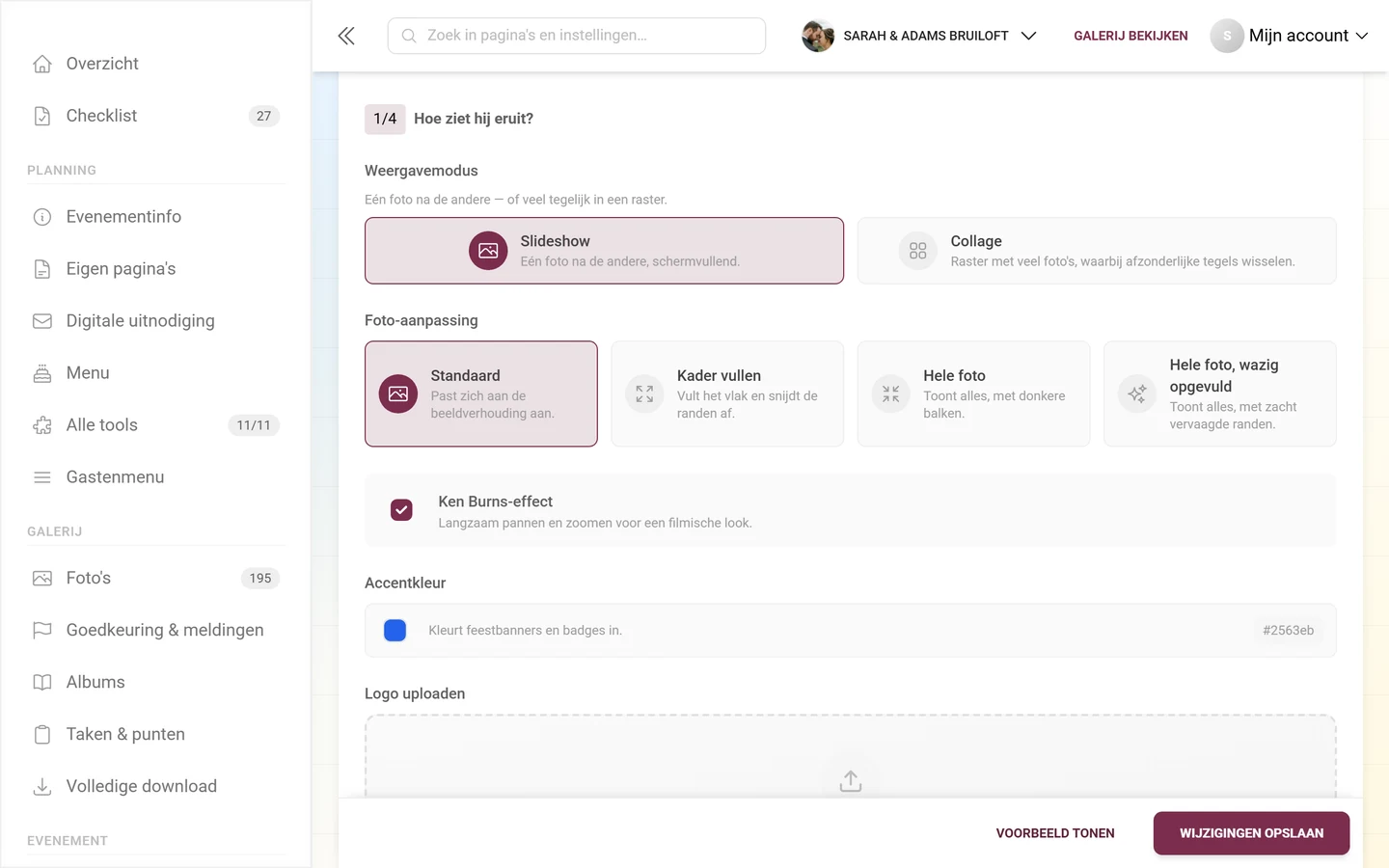Collapse the sidebar with the double-chevron icon
This screenshot has width=1389, height=868.
[346, 36]
